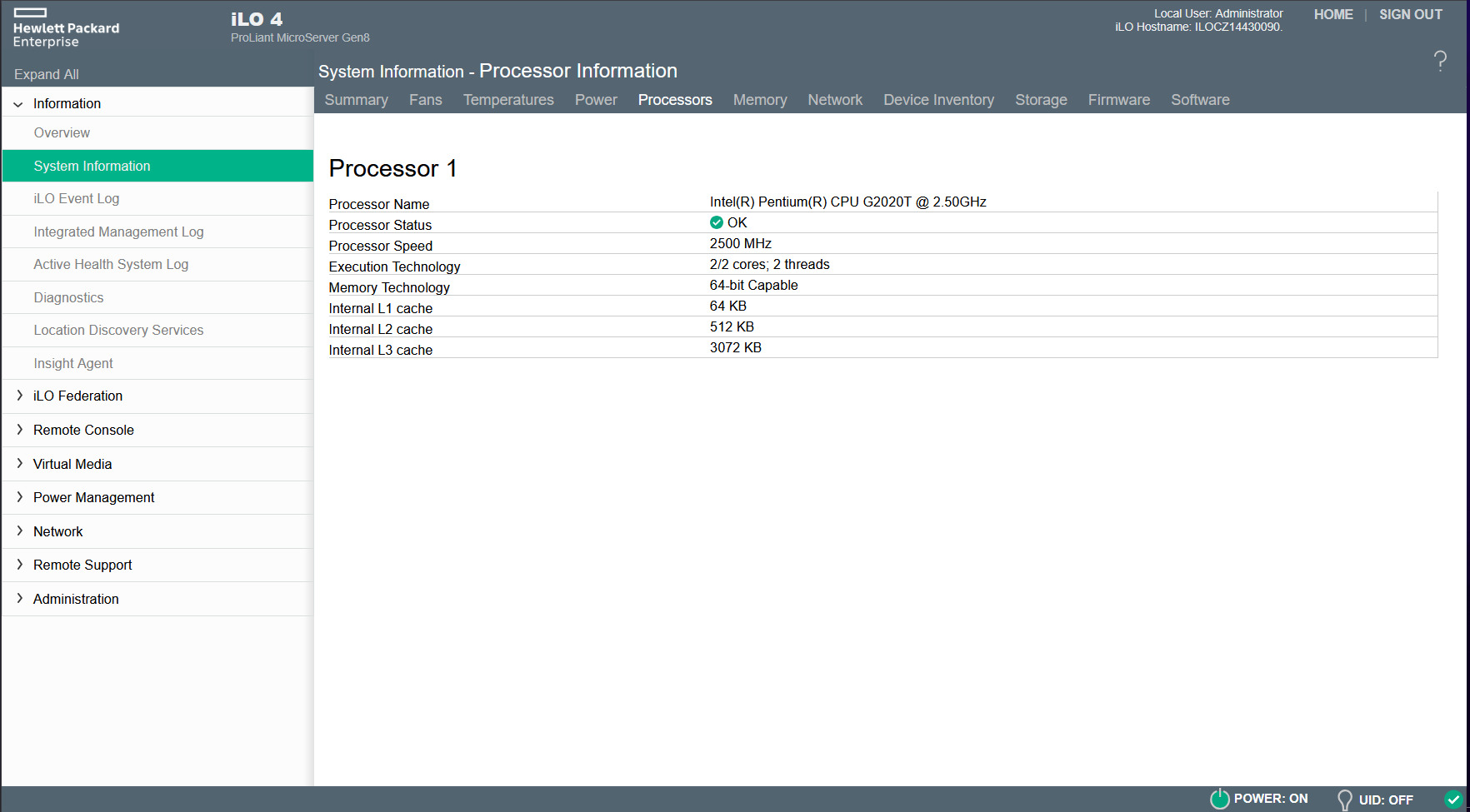Viewport: 1470px width, 812px height.
Task: Click the green OK processor status icon
Action: pos(716,222)
